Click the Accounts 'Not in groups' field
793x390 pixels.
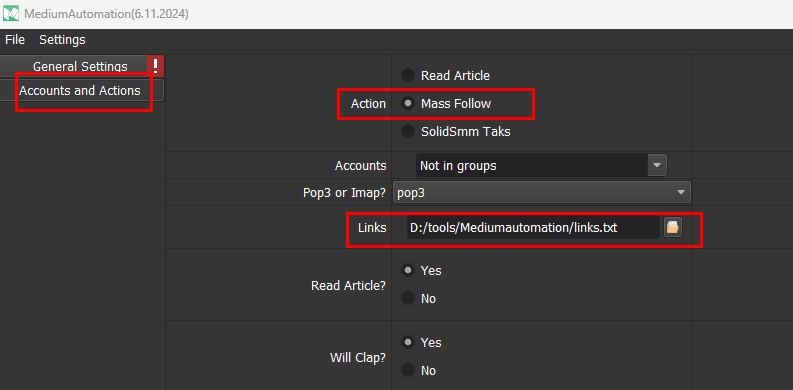[532, 165]
